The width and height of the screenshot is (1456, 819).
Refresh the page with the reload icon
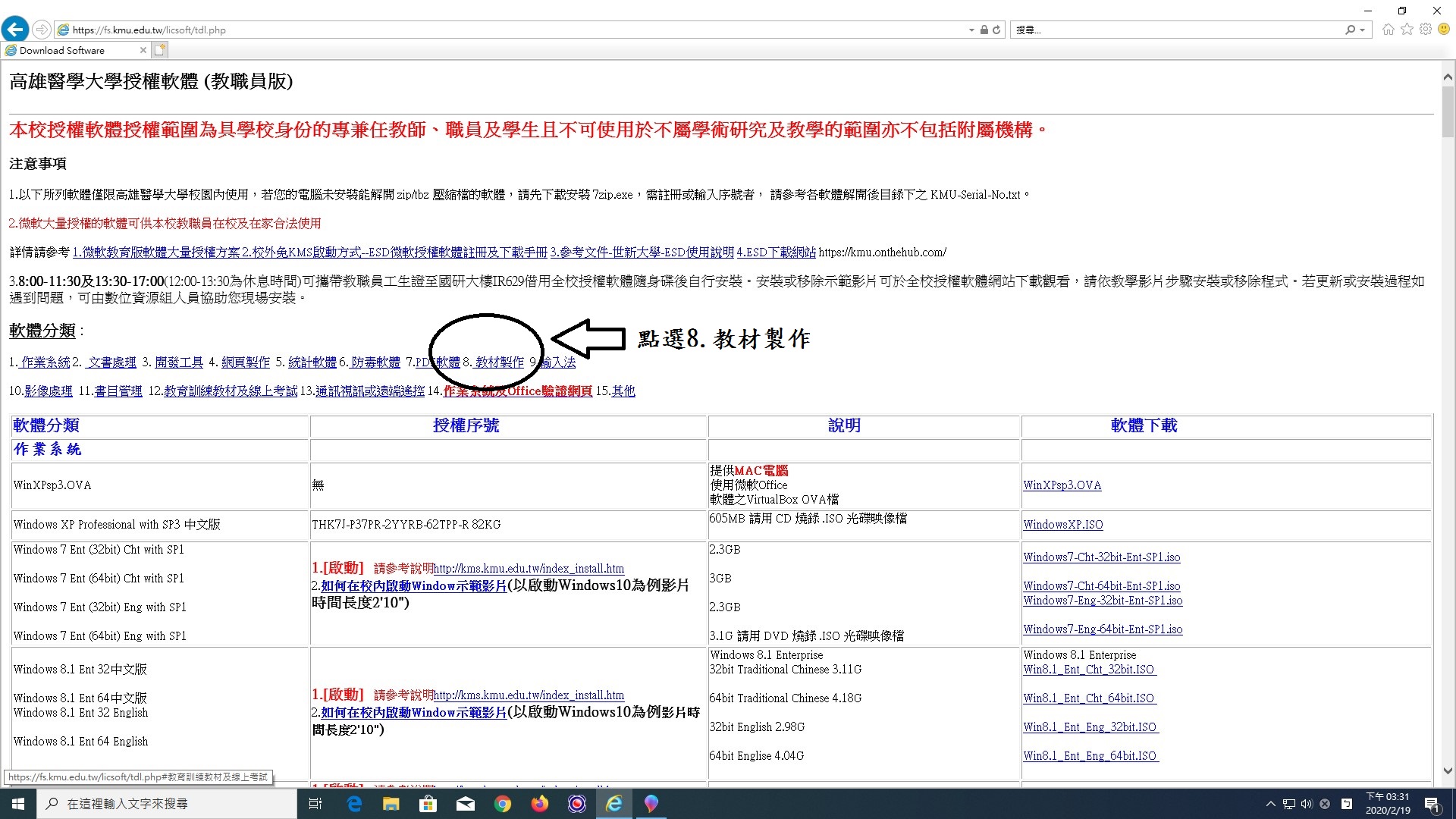(x=996, y=30)
